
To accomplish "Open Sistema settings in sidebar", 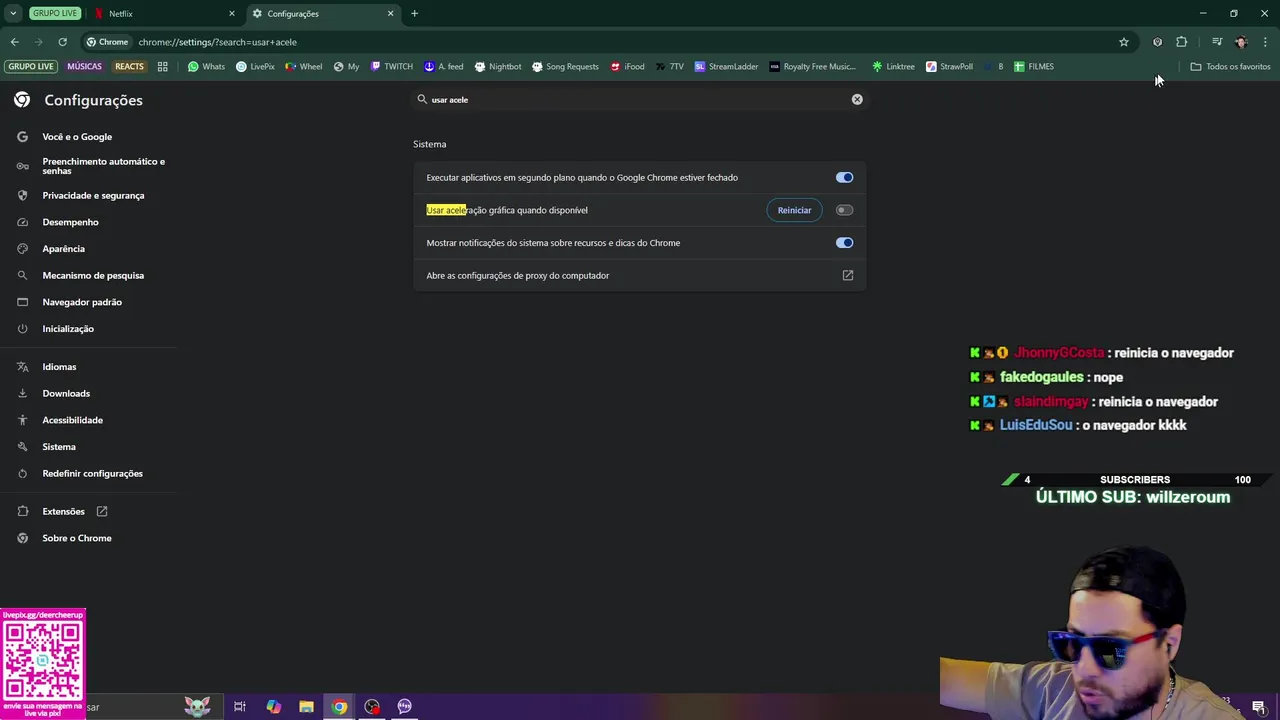I will 59,447.
